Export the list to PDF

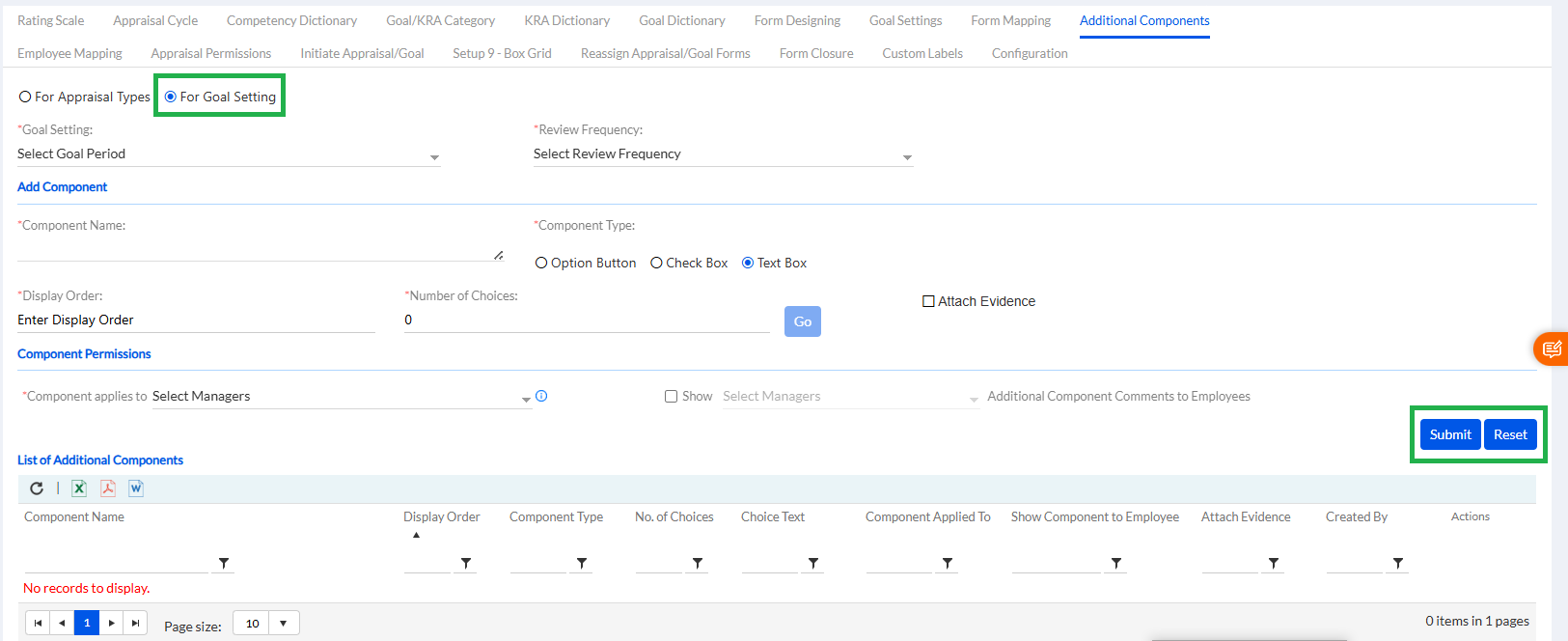108,488
